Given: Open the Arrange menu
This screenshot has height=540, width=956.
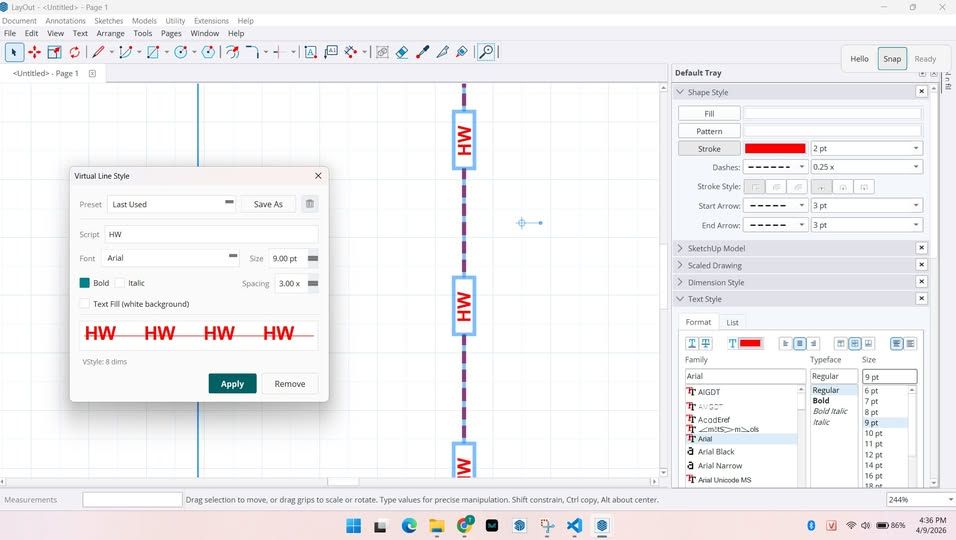Looking at the screenshot, I should (x=110, y=33).
